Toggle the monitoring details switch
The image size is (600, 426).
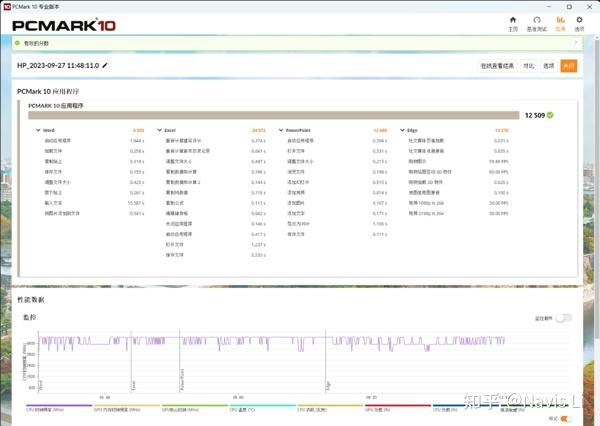click(x=563, y=318)
